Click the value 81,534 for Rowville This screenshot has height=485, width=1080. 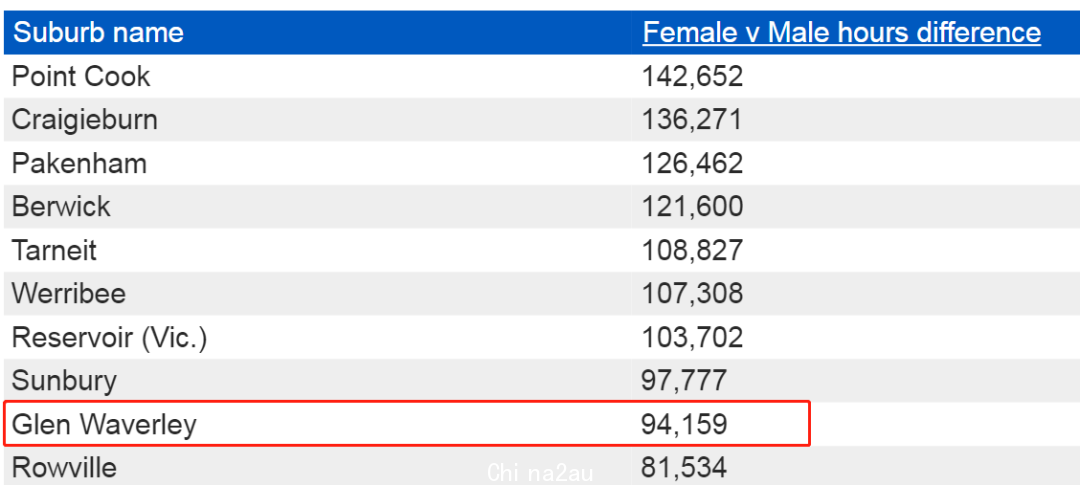[x=684, y=467]
